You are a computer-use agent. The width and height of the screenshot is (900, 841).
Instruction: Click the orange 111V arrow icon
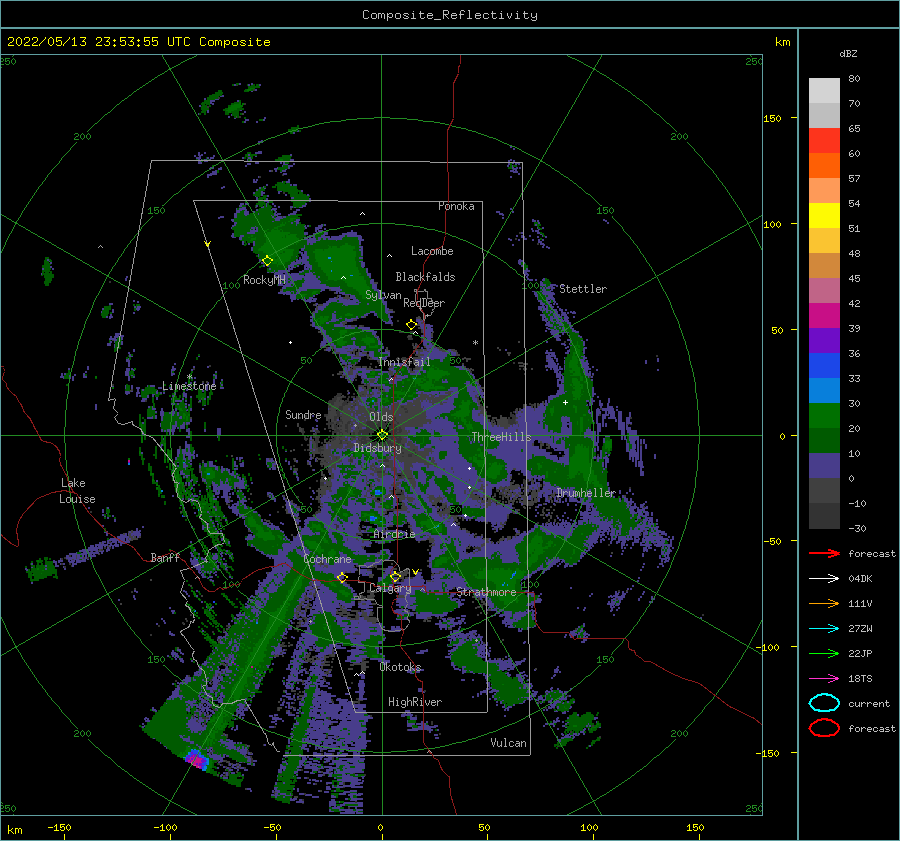pos(824,603)
